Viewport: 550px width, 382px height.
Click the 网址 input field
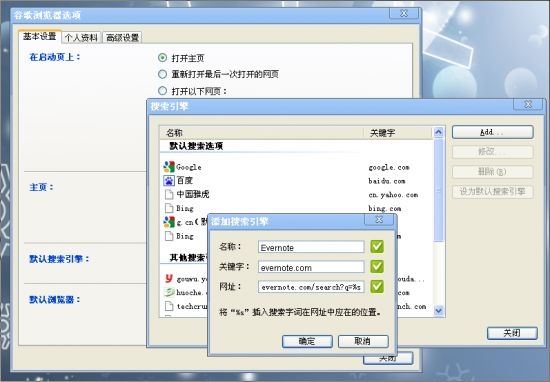click(x=311, y=287)
